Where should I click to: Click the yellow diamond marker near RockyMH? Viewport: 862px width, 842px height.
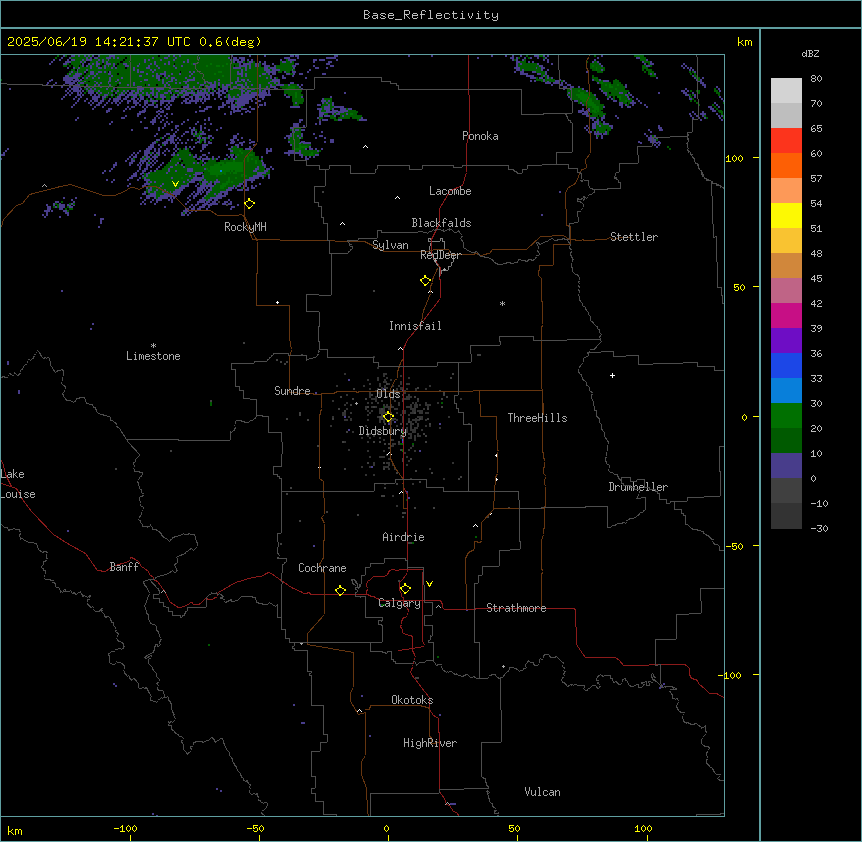(250, 204)
